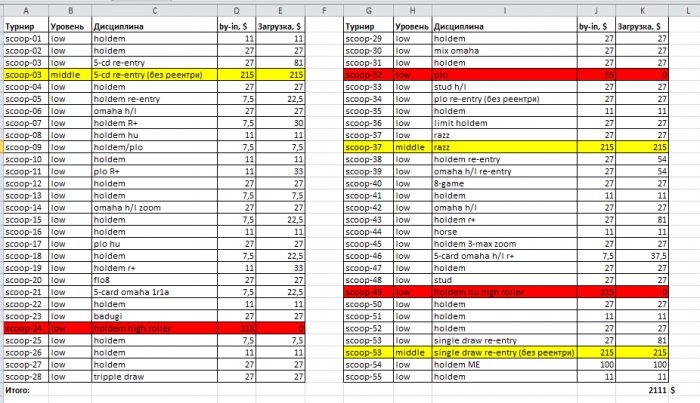The height and width of the screenshot is (403, 700).
Task: Select the yellow "5-cd re-entry (без реентри)" cell
Action: (154, 75)
